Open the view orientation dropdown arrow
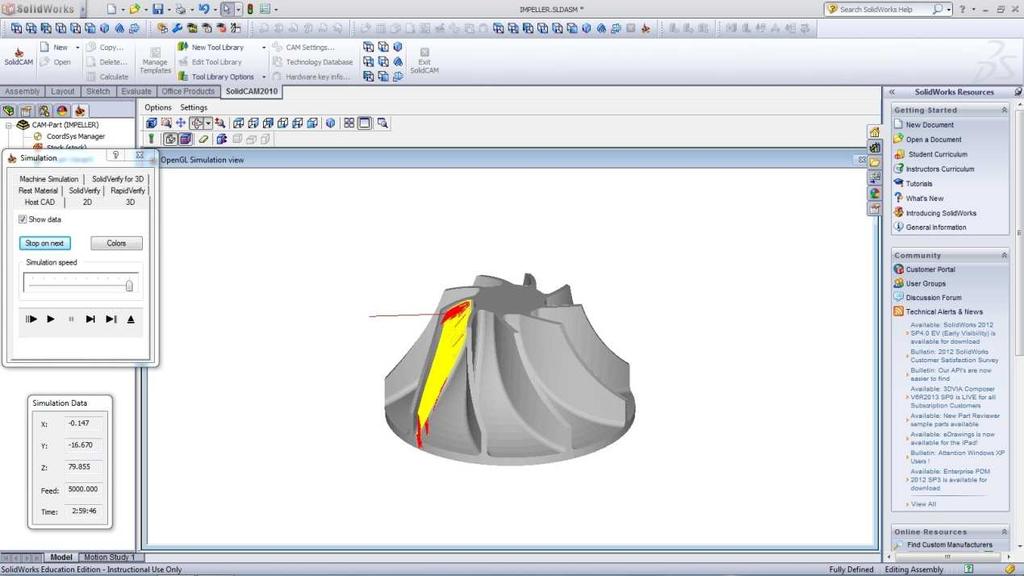The image size is (1024, 576). pos(208,123)
